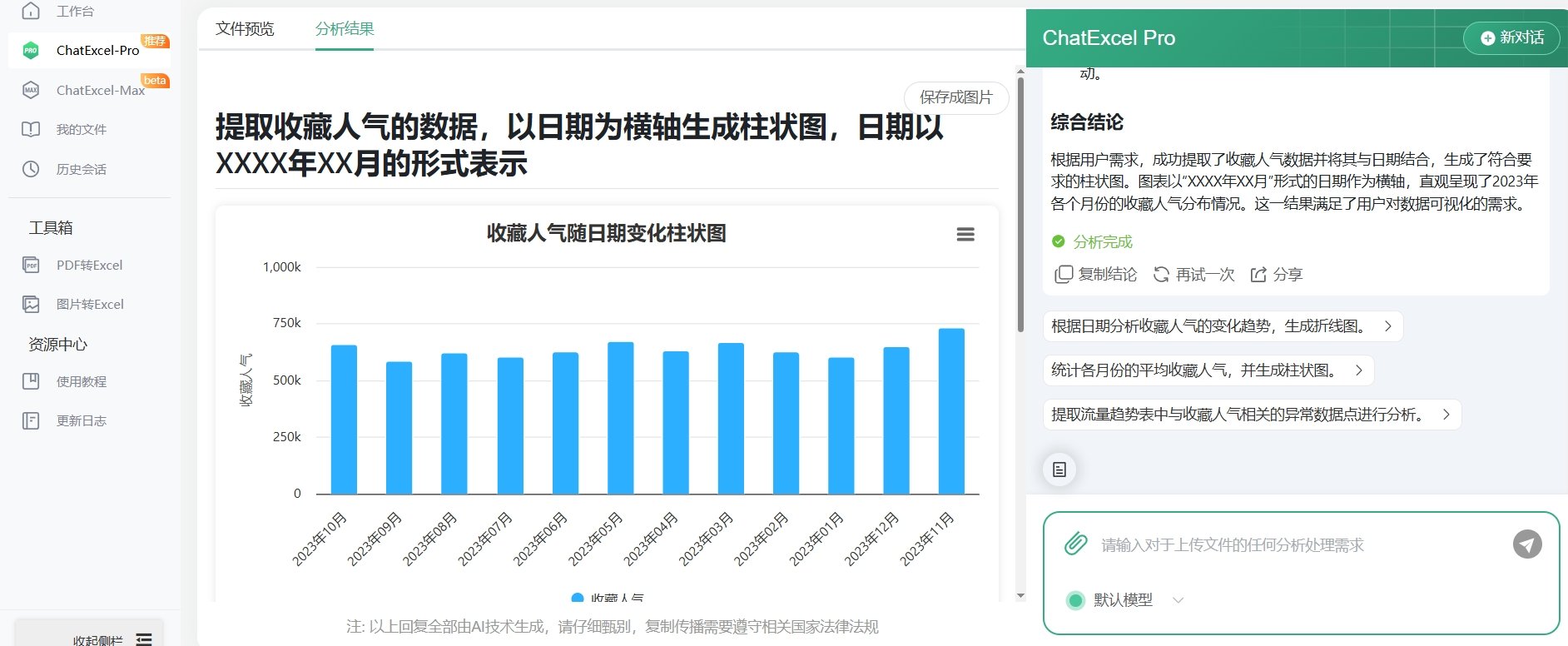This screenshot has height=646, width=1568.
Task: Click the paperclip attach file icon
Action: (x=1075, y=544)
